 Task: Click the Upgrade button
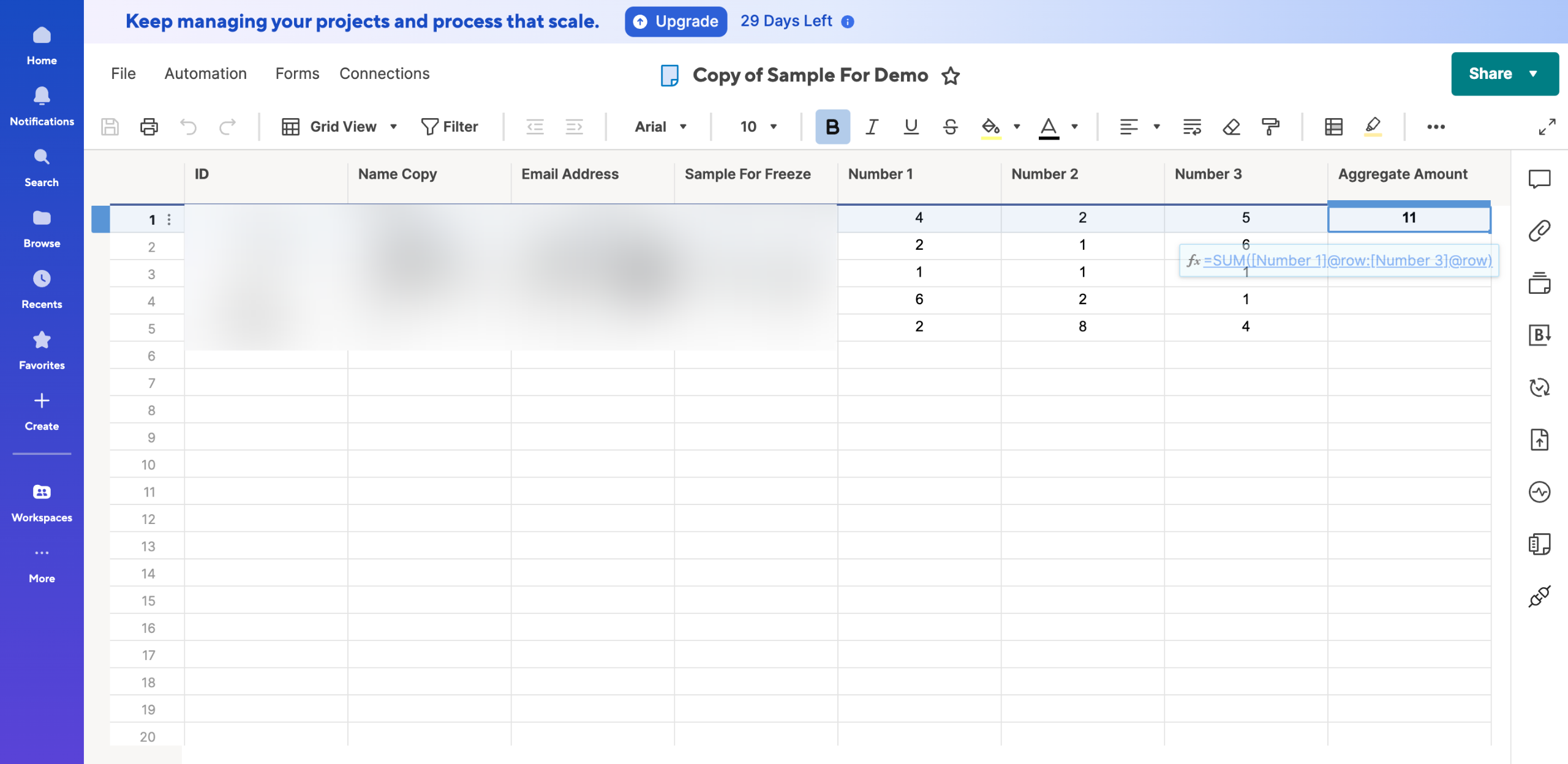tap(676, 21)
